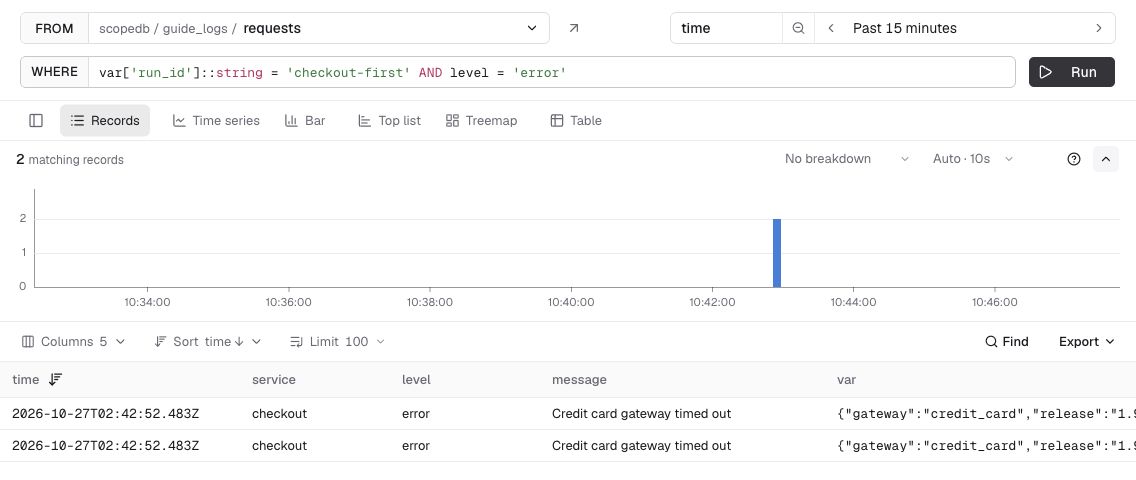Open the Export dropdown
This screenshot has height=480, width=1136.
(1086, 342)
